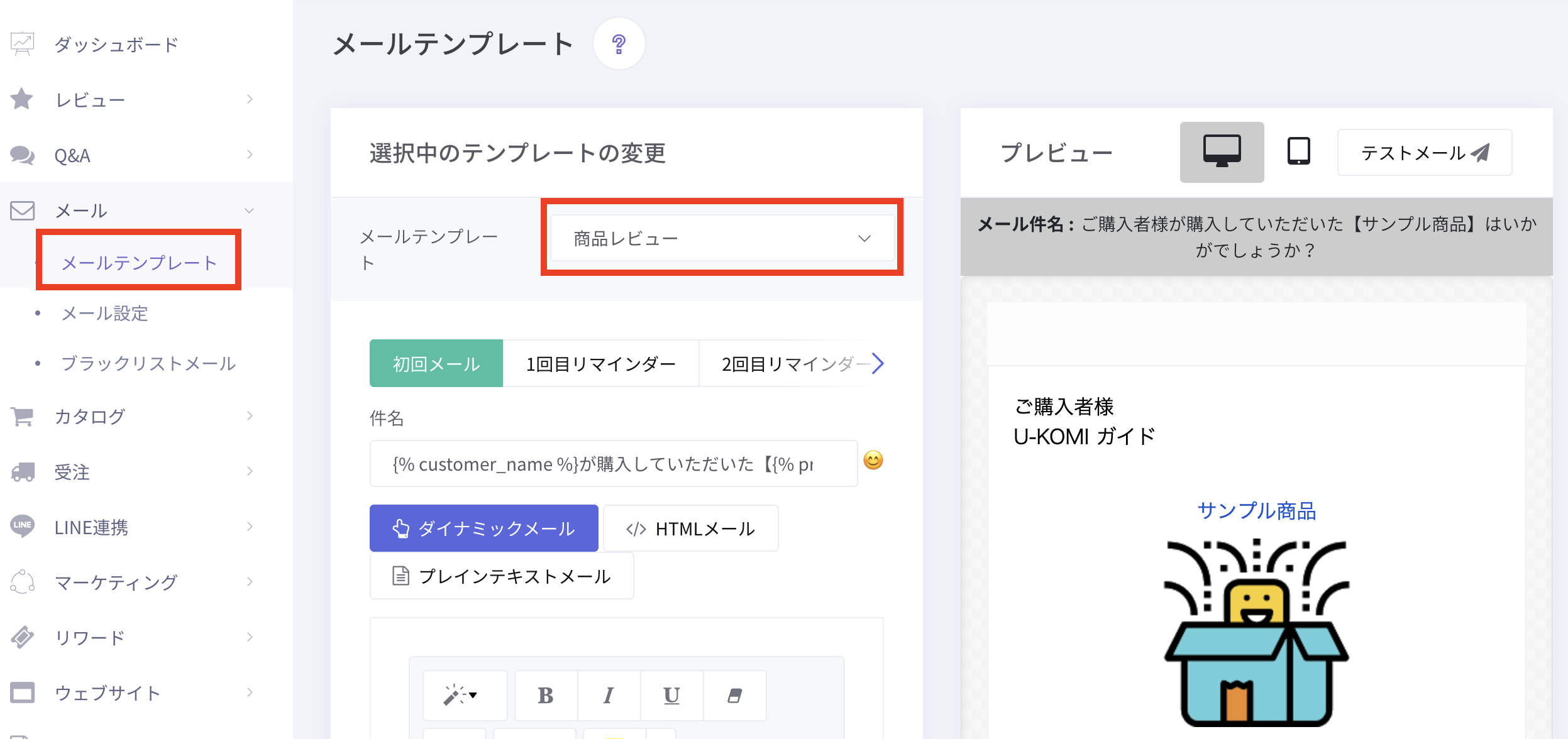This screenshot has height=739, width=1568.
Task: Select ダイナミックメール mode
Action: pyautogui.click(x=483, y=528)
